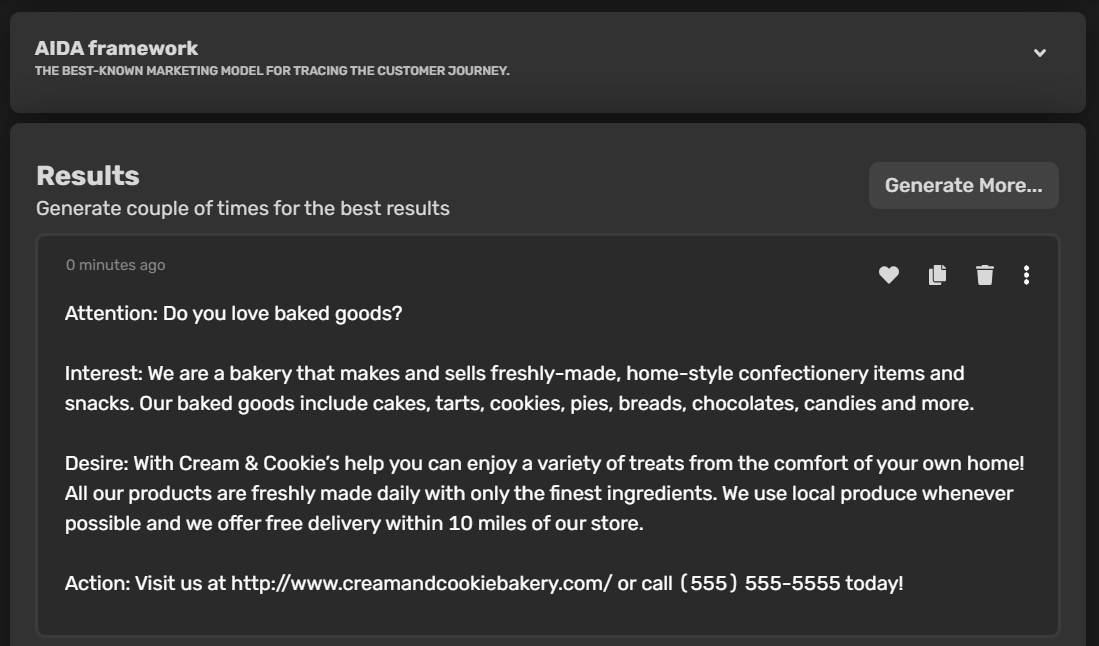This screenshot has height=646, width=1099.
Task: Delete the result using the trash icon
Action: point(985,275)
